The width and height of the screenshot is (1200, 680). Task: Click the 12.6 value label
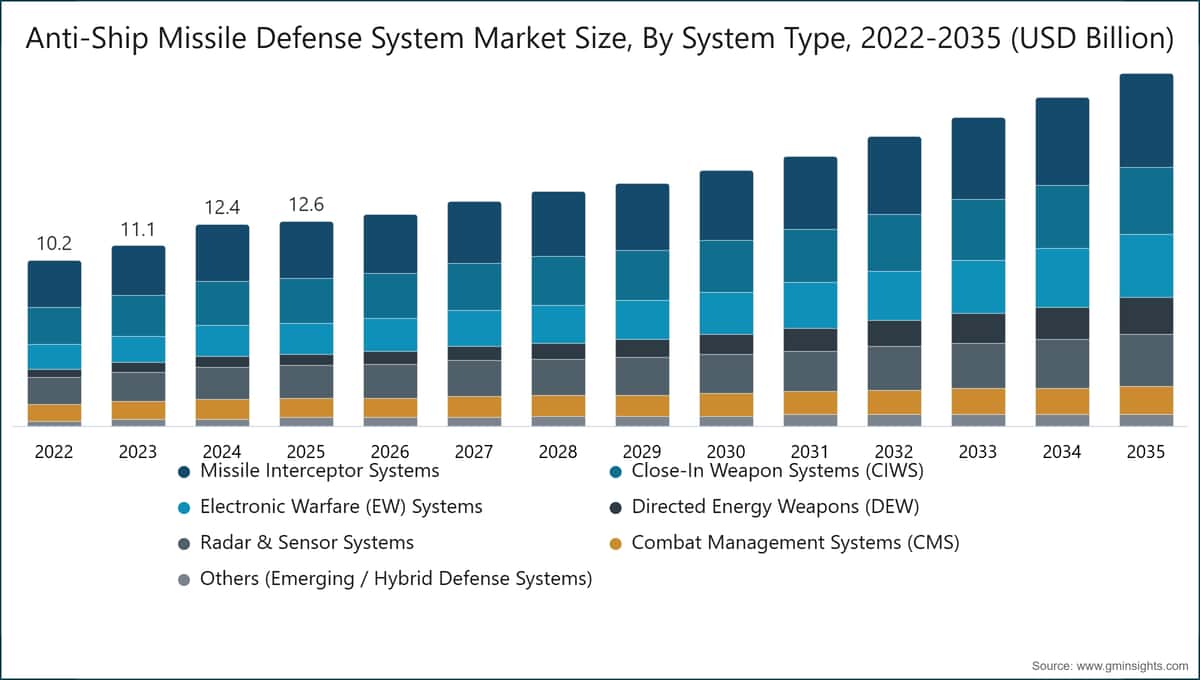click(x=306, y=205)
